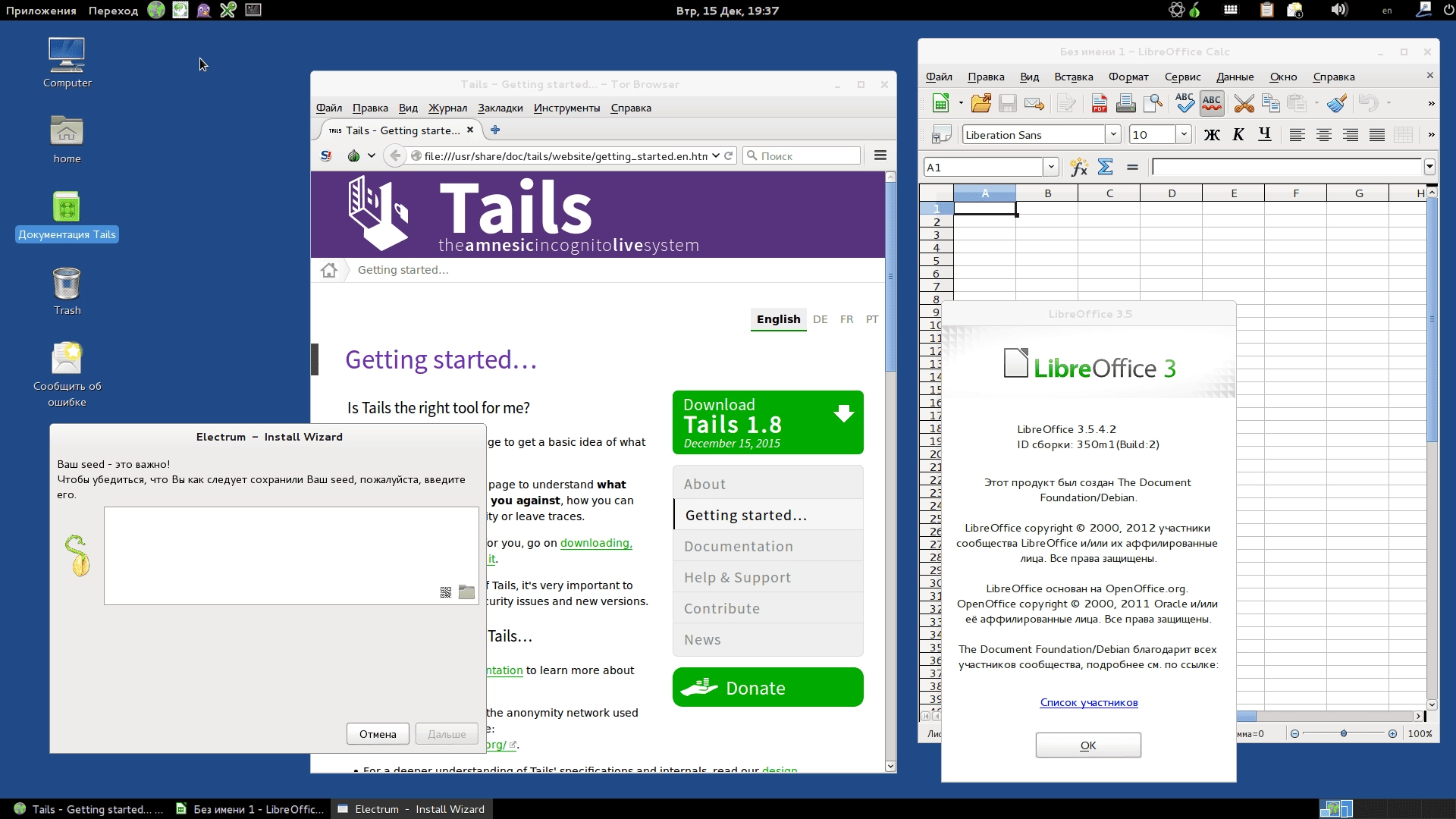Click the folder icon in Electrum seed box
Image resolution: width=1456 pixels, height=819 pixels.
pos(466,592)
